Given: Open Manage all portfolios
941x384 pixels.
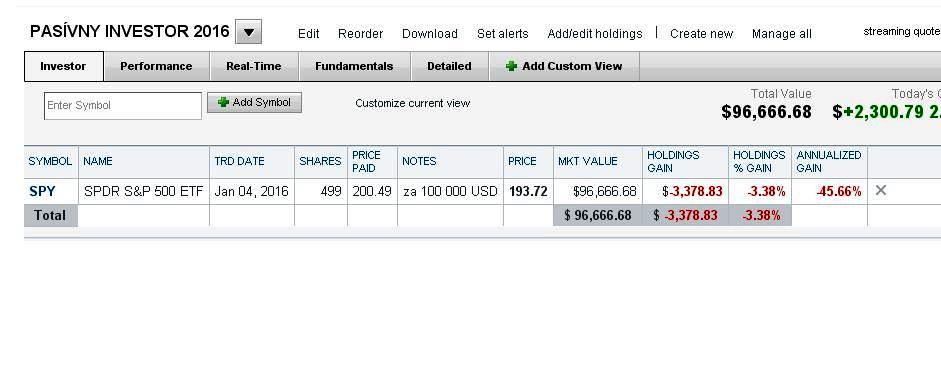Looking at the screenshot, I should click(781, 34).
